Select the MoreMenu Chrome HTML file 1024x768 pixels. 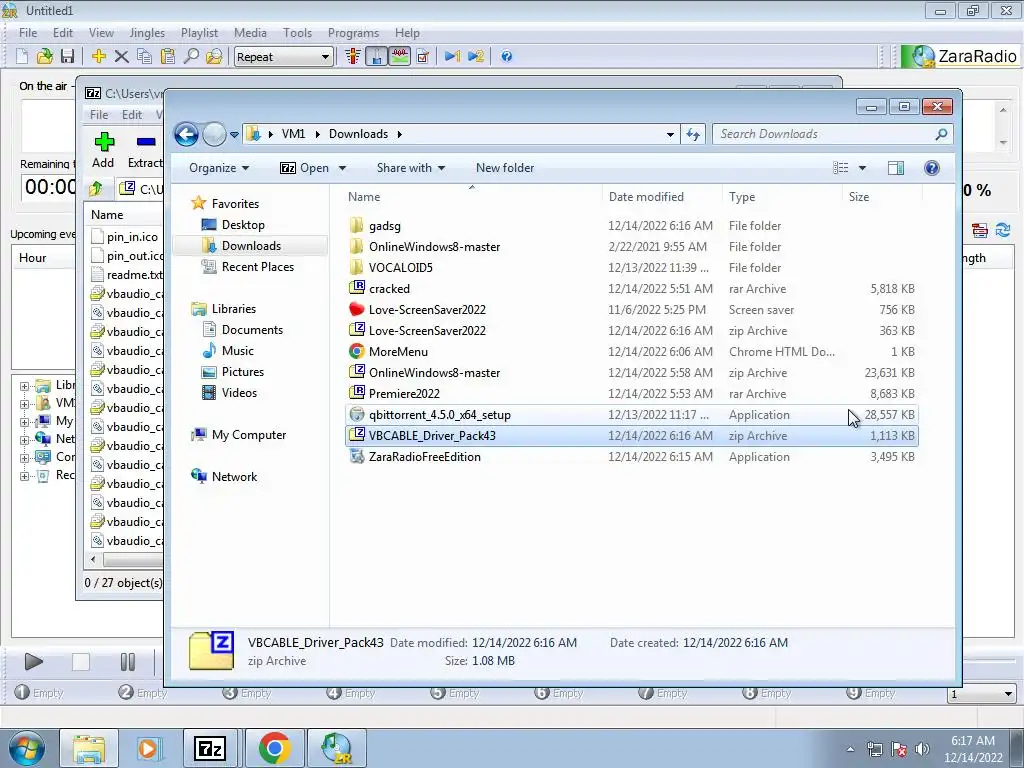tap(631, 351)
